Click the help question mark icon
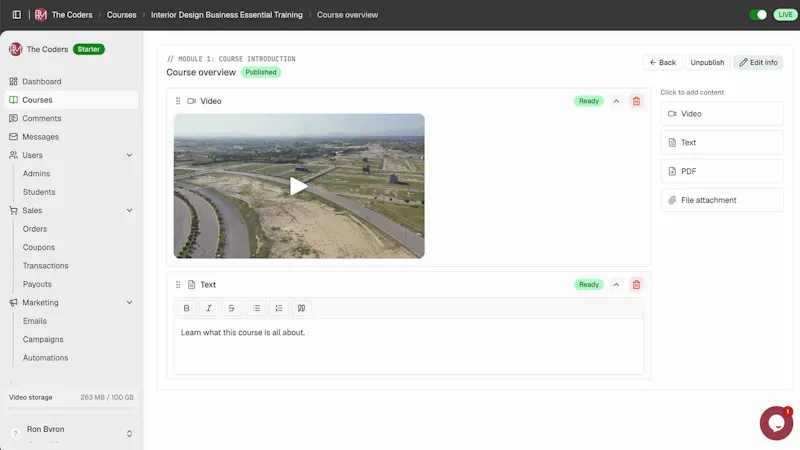The width and height of the screenshot is (800, 450). (15, 434)
